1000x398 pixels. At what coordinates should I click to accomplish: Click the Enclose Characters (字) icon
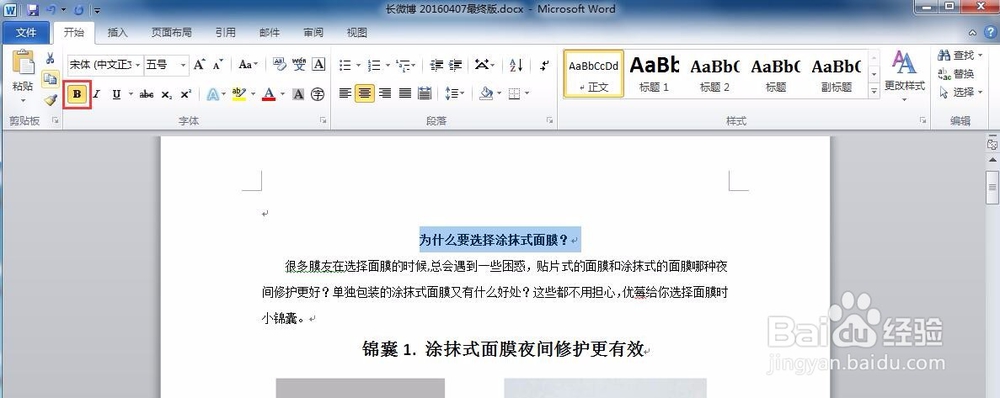tap(318, 94)
